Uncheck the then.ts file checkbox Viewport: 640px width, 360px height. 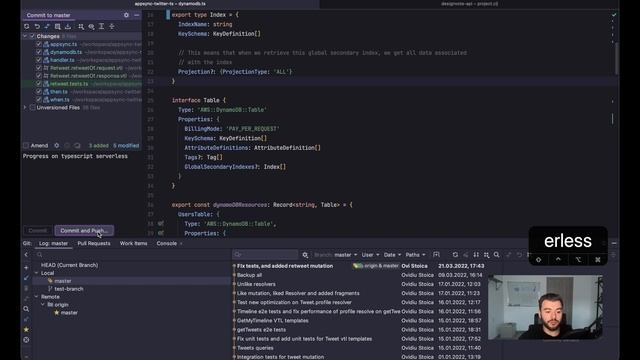[x=39, y=92]
